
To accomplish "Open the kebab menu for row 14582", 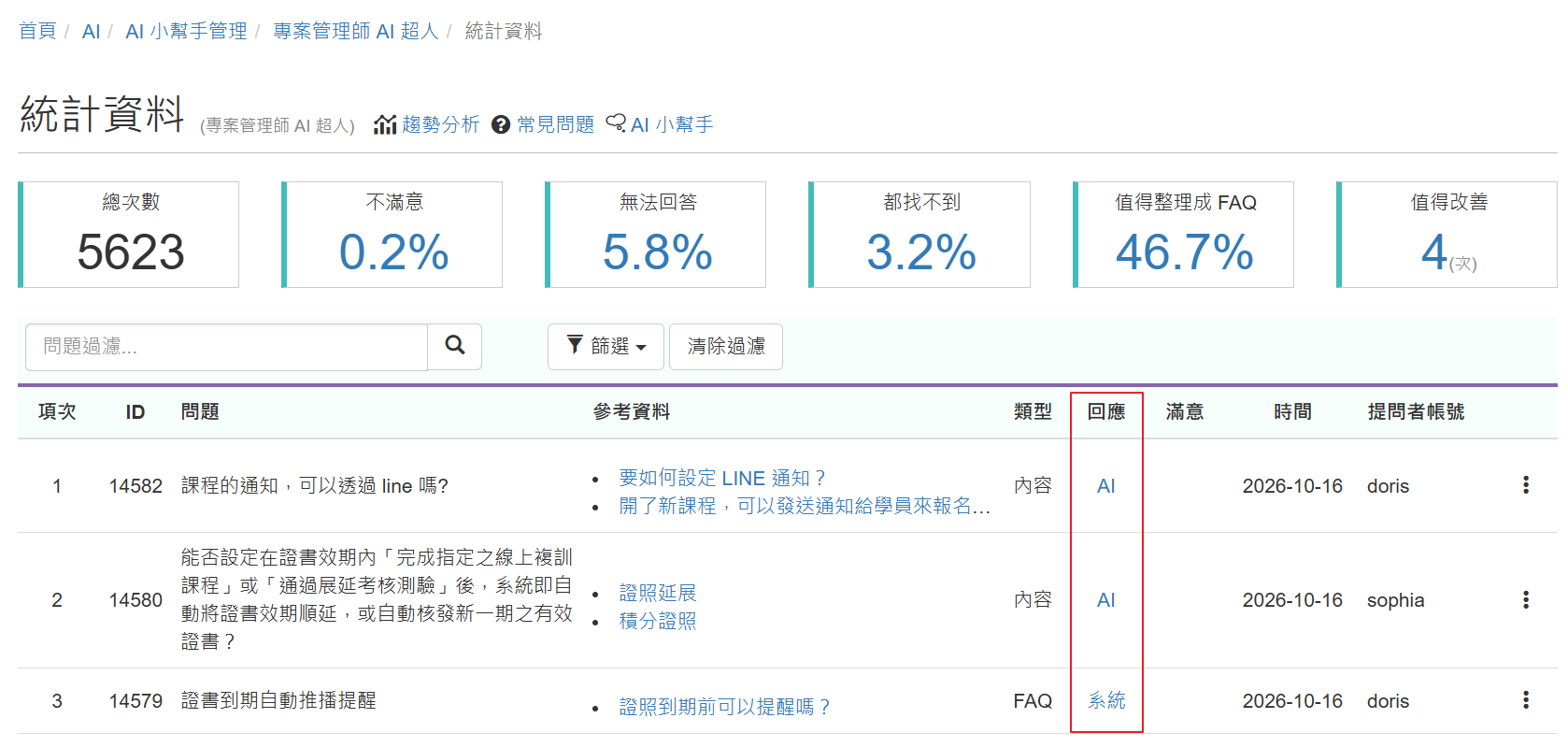I will pyautogui.click(x=1526, y=485).
